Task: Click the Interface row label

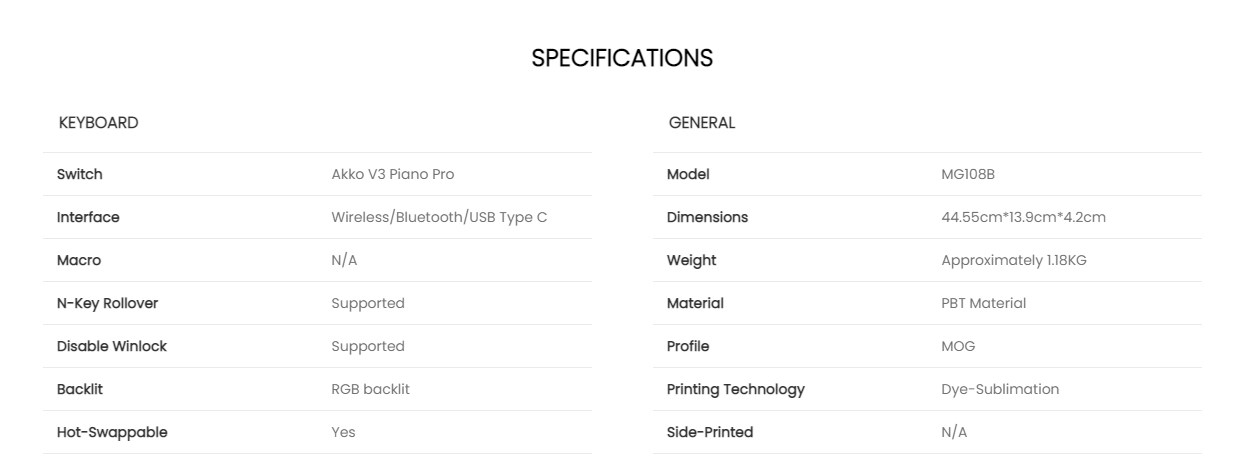Action: point(88,217)
